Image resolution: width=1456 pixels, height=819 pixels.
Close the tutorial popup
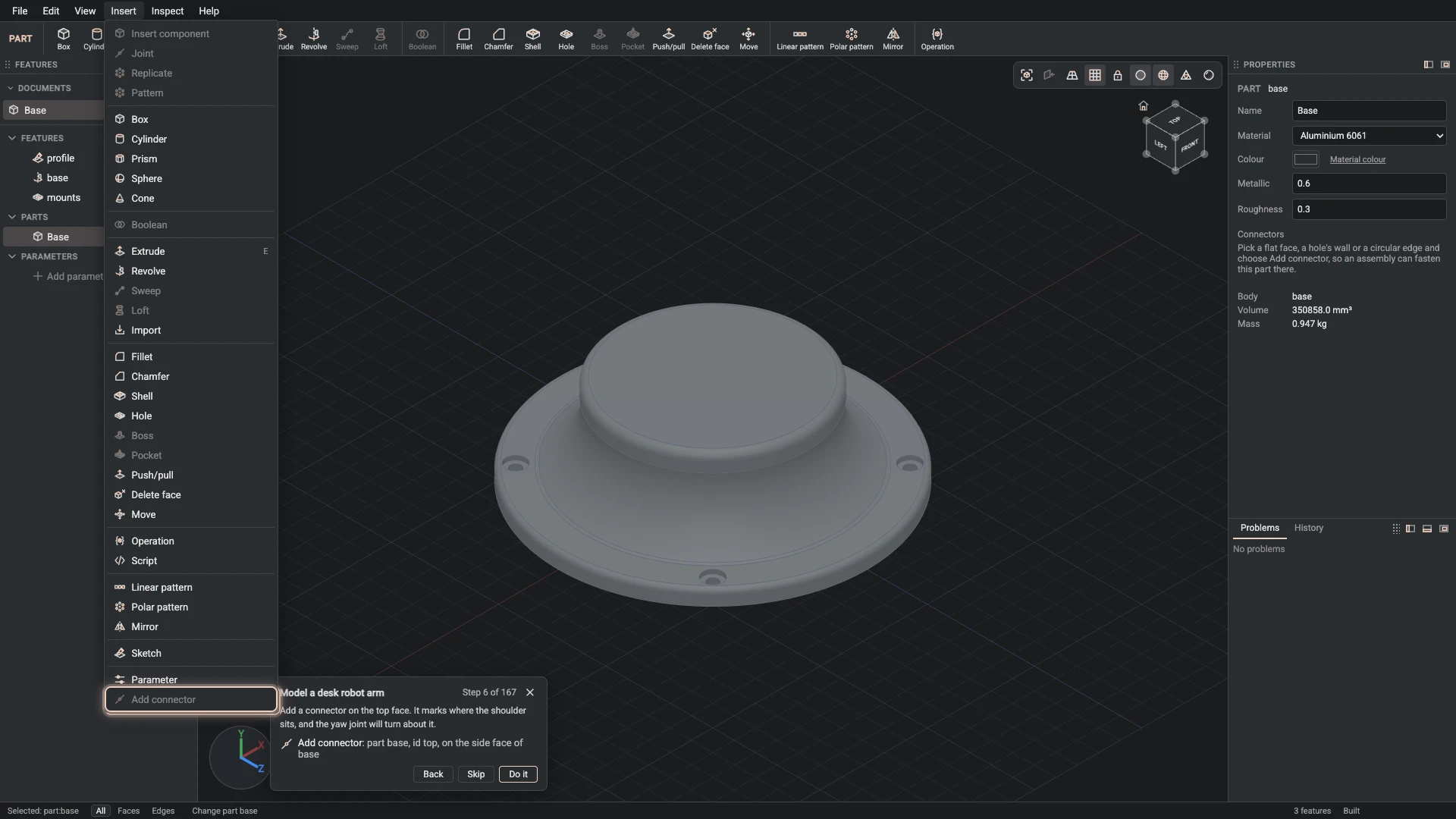[x=530, y=692]
